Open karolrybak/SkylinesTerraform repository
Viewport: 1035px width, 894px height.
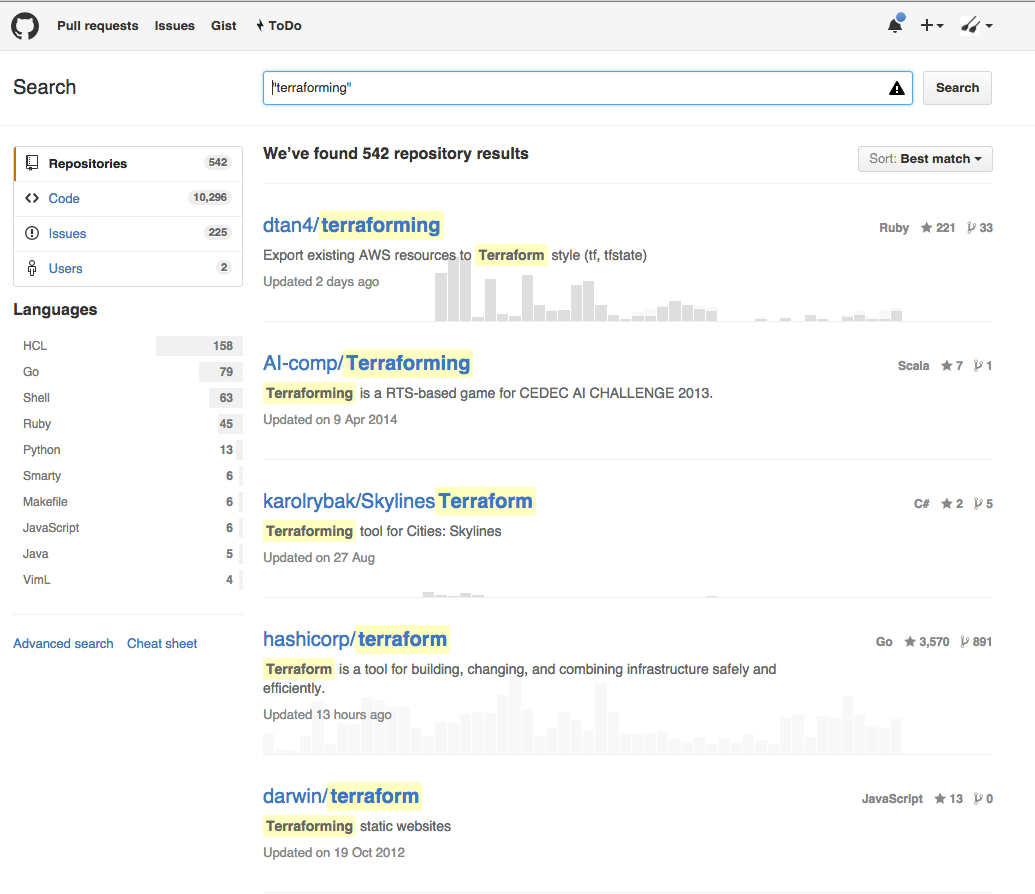point(398,501)
